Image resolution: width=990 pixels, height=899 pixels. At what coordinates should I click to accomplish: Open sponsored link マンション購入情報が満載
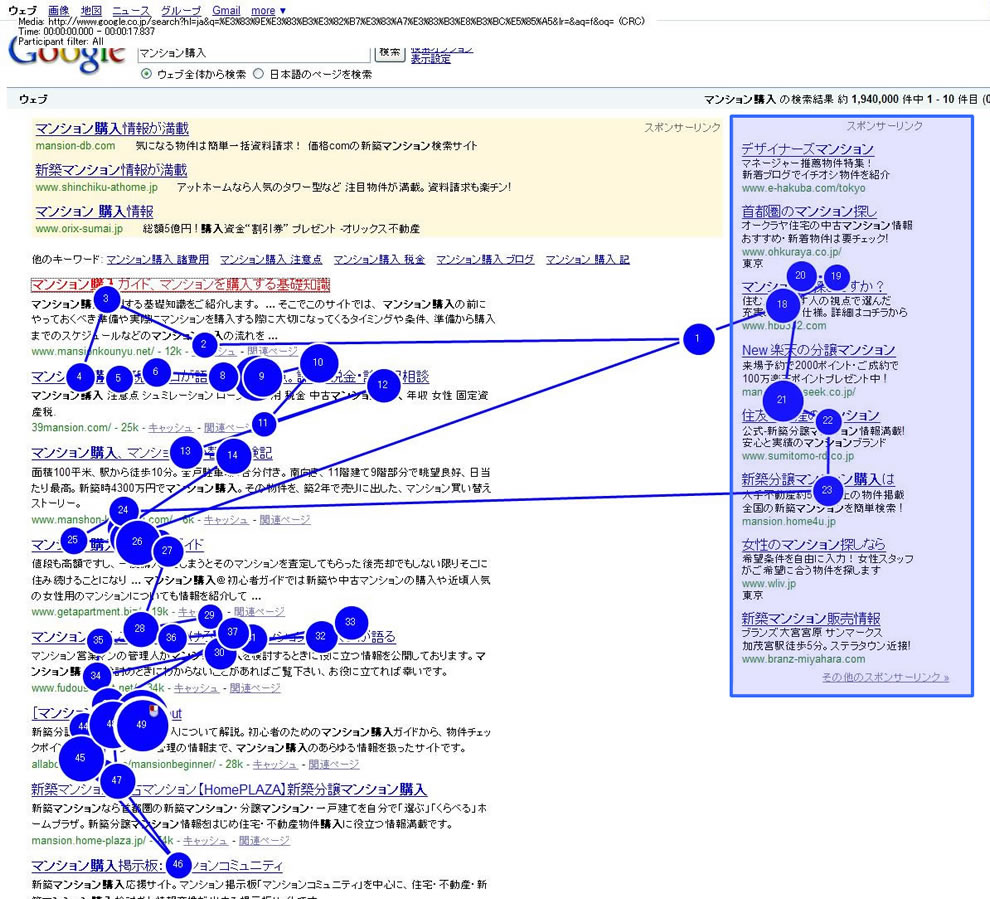coord(112,129)
